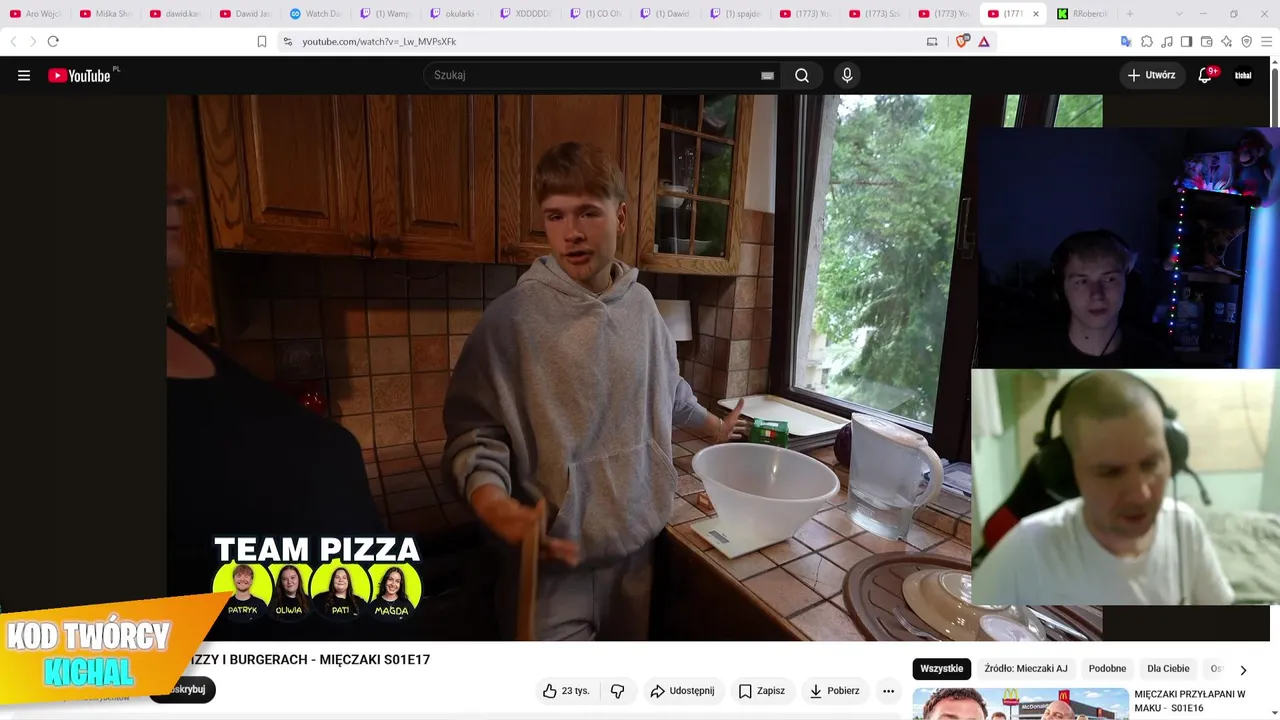Switch to the Watch Da tab

coord(316,14)
